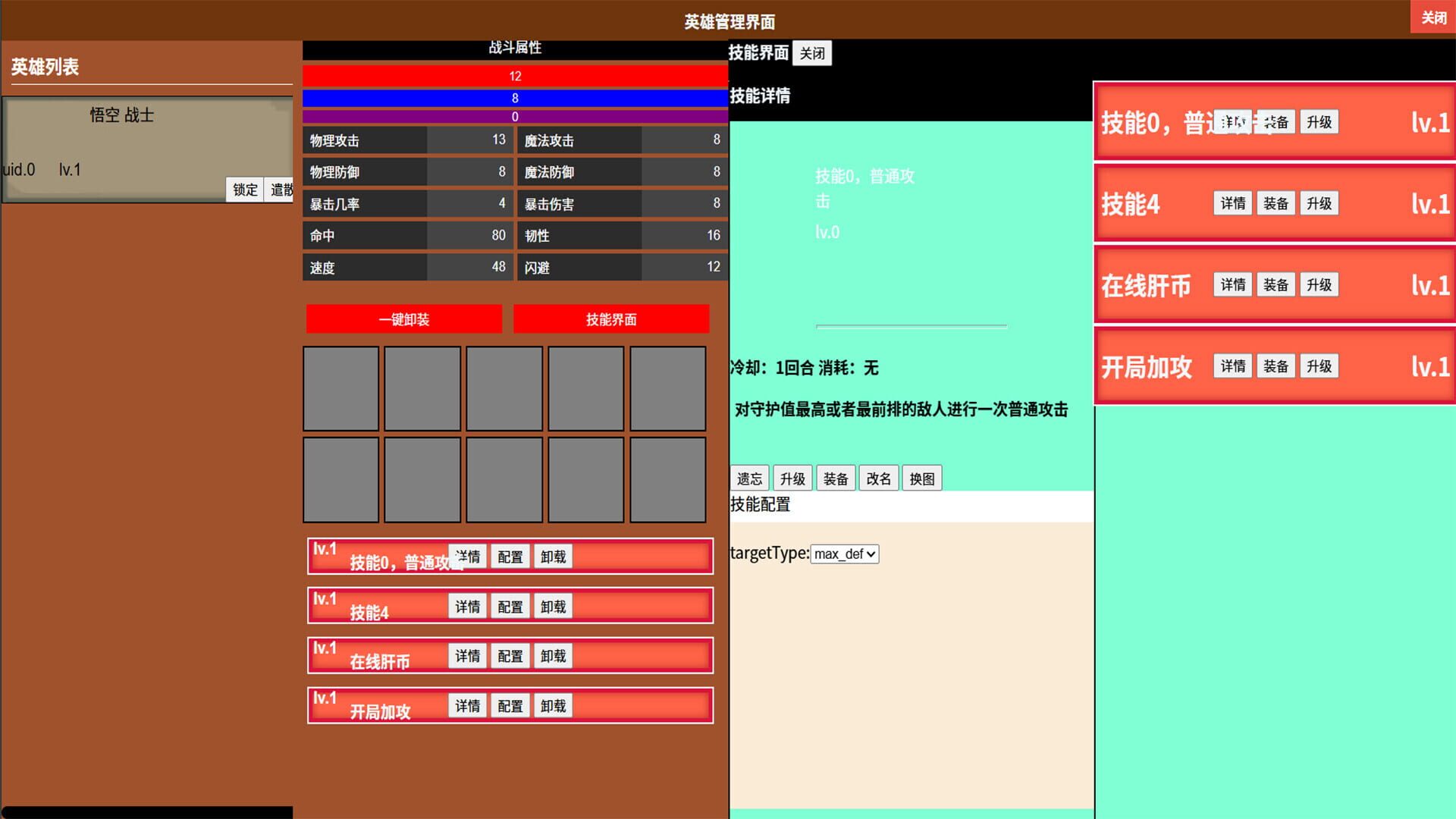Image resolution: width=1456 pixels, height=819 pixels.
Task: Click an empty equipment slot
Action: click(340, 388)
